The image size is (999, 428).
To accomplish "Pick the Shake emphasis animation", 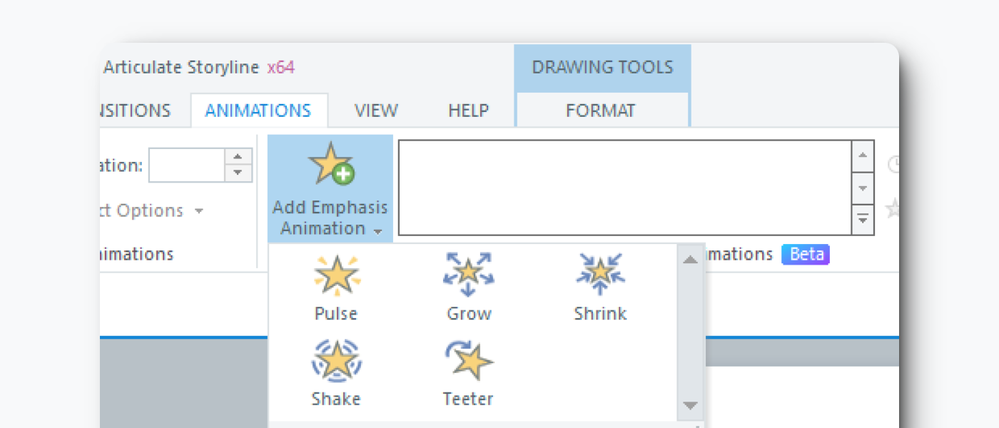I will pyautogui.click(x=335, y=370).
